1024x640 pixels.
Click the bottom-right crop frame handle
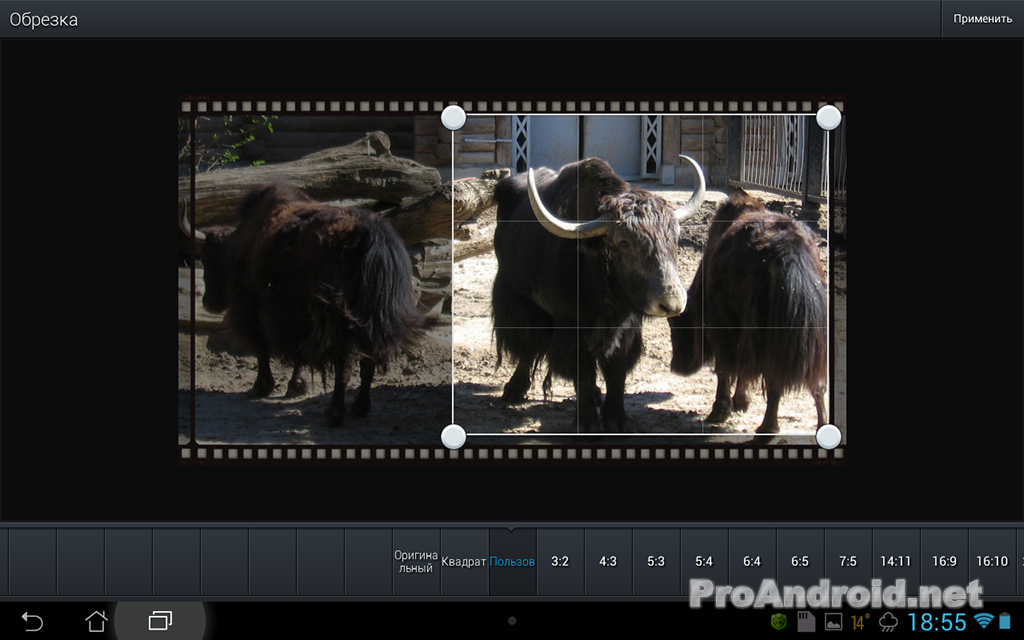[829, 436]
